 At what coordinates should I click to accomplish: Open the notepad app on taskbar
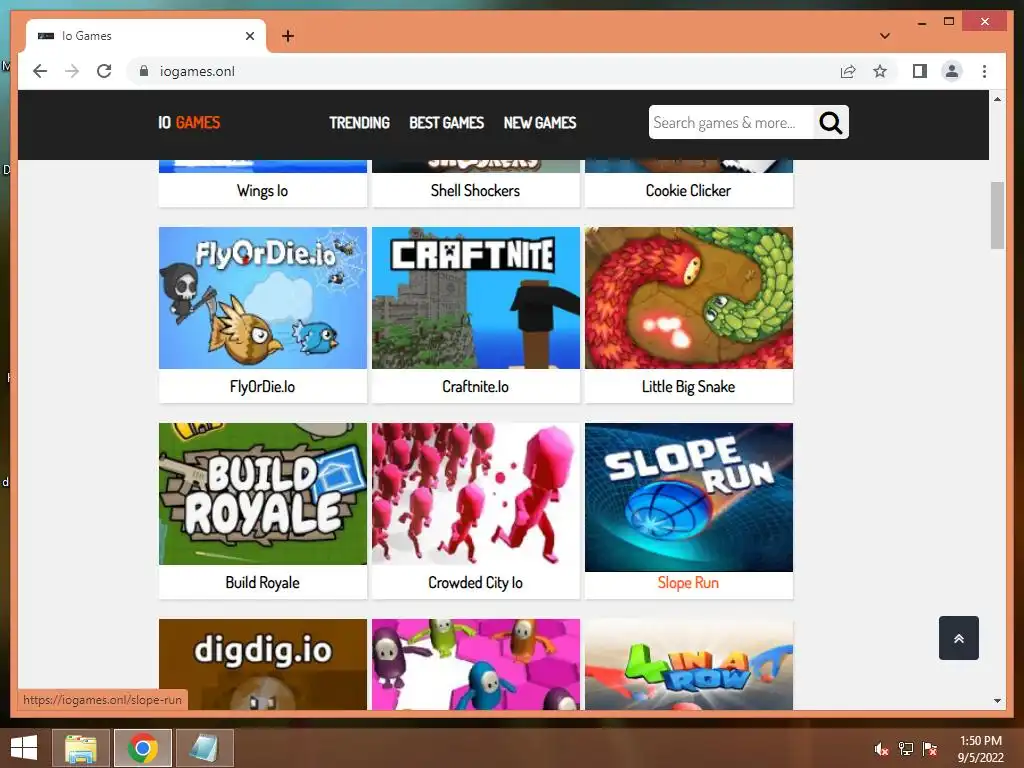(204, 748)
